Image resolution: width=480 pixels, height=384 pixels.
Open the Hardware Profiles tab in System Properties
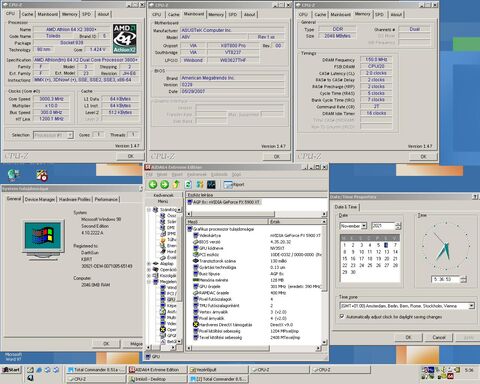click(x=75, y=199)
